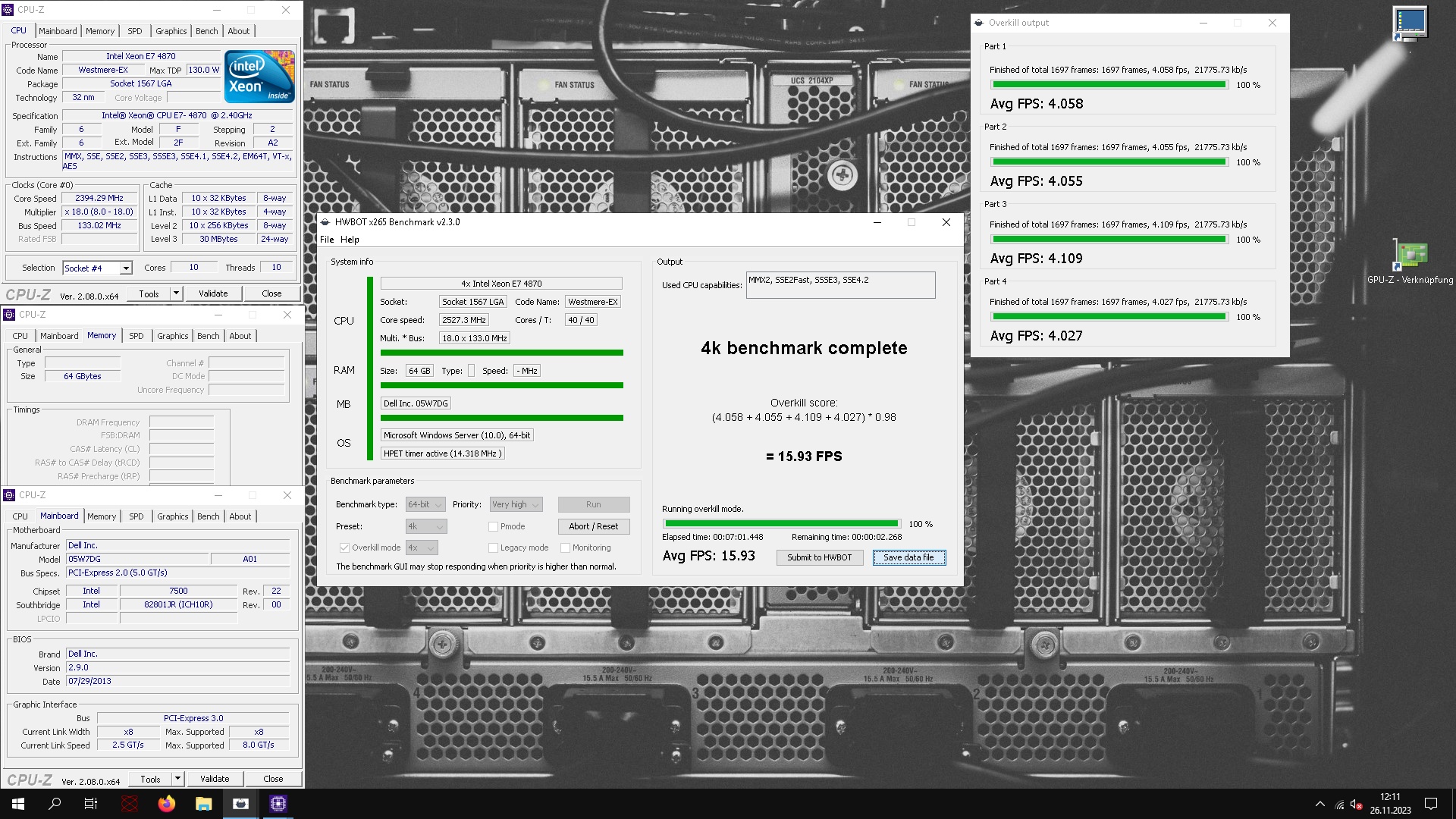
Task: Open the taskbar clock and date
Action: click(1390, 804)
